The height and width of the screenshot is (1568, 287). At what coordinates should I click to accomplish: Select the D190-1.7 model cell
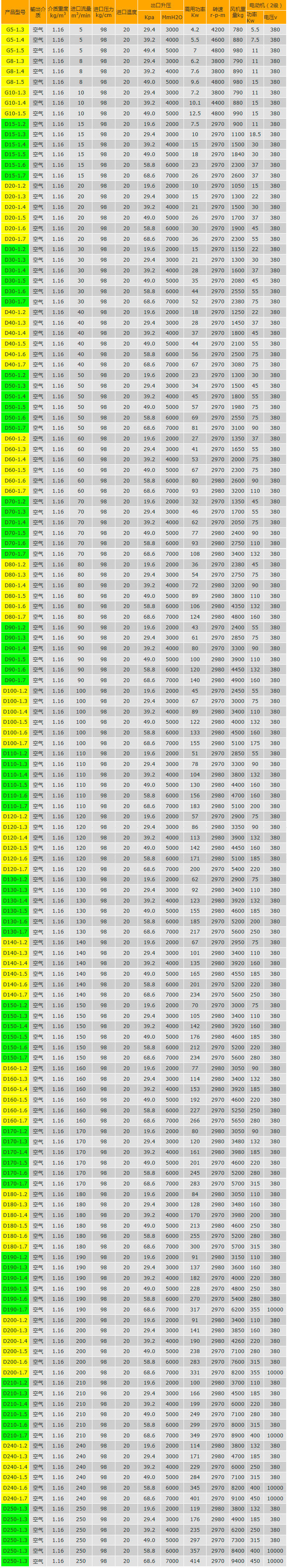(15, 1310)
